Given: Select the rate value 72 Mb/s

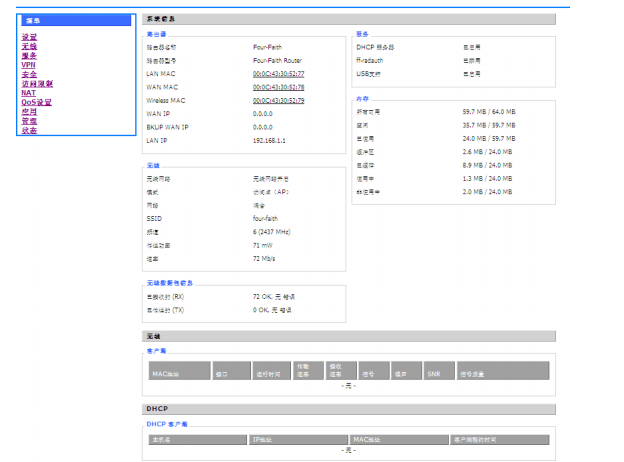Looking at the screenshot, I should pos(264,259).
